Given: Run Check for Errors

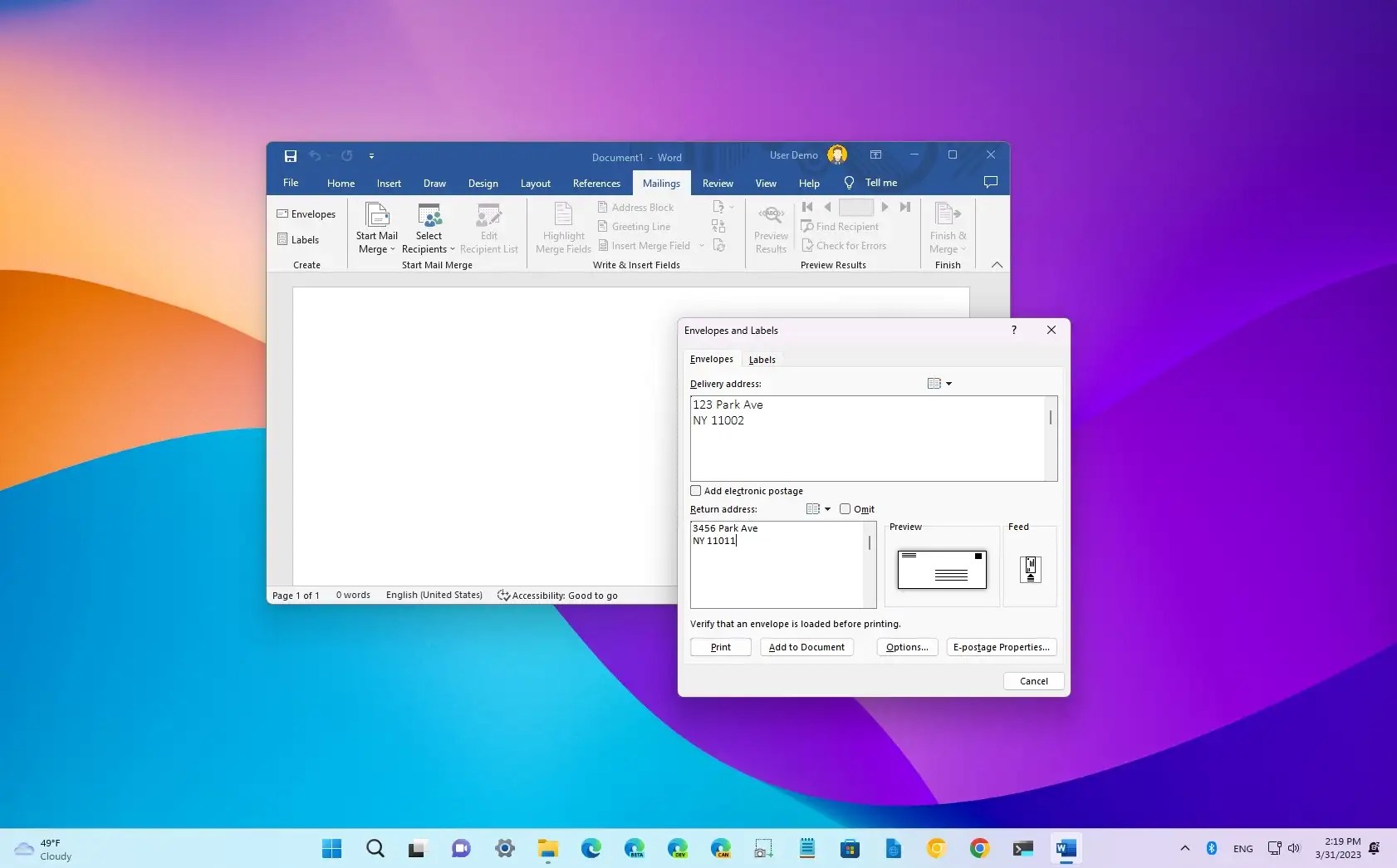Looking at the screenshot, I should (846, 245).
